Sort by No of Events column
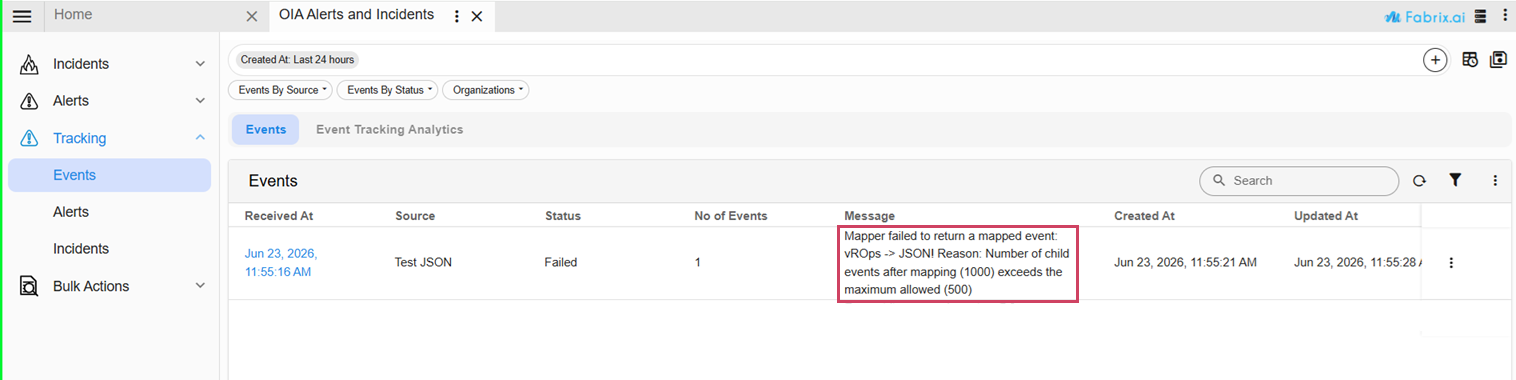Viewport: 1516px width, 380px height. (731, 216)
